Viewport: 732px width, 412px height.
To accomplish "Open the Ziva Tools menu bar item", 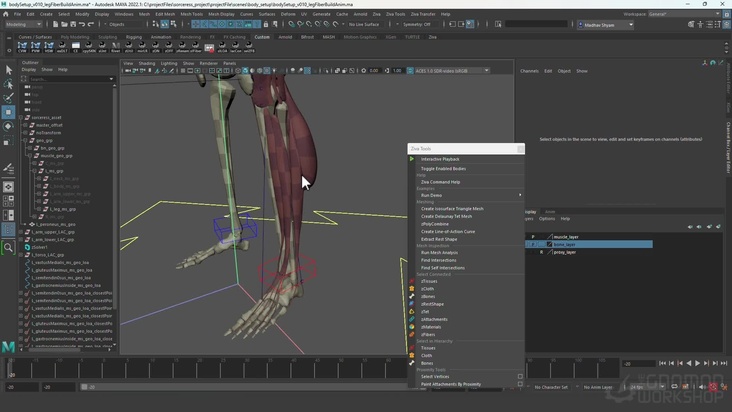I will click(x=395, y=14).
